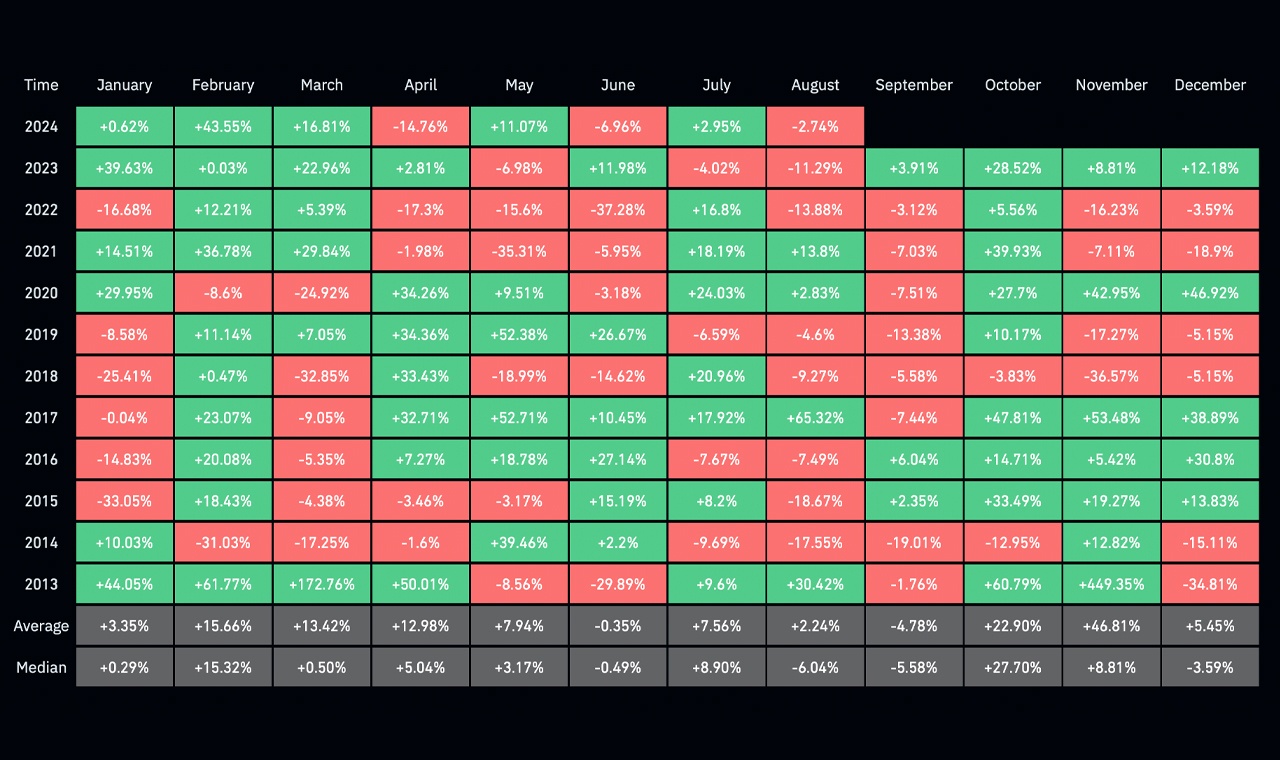Select the -35.31% May 2021 cell

[x=519, y=252]
